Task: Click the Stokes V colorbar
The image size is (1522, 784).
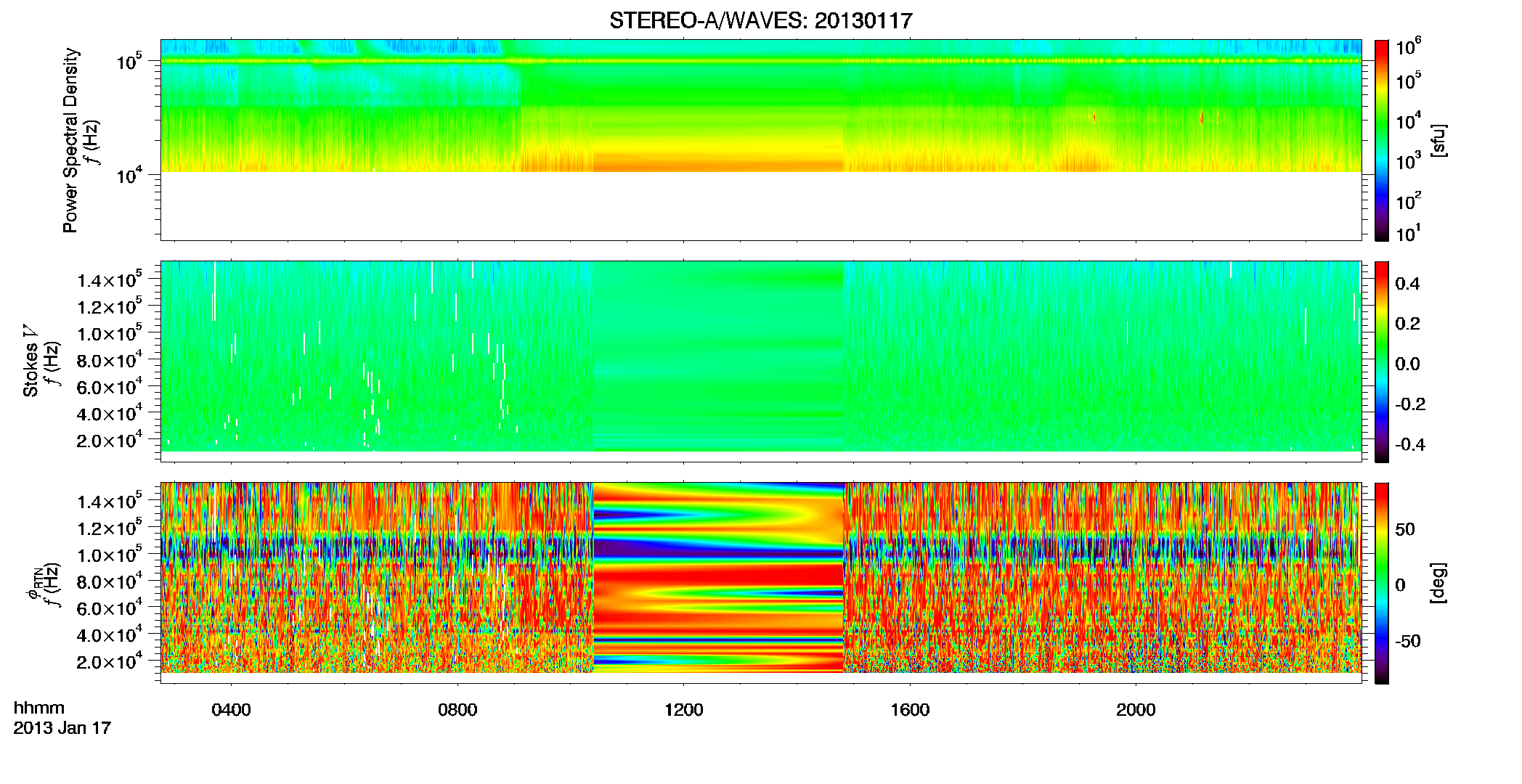Action: (x=1381, y=362)
